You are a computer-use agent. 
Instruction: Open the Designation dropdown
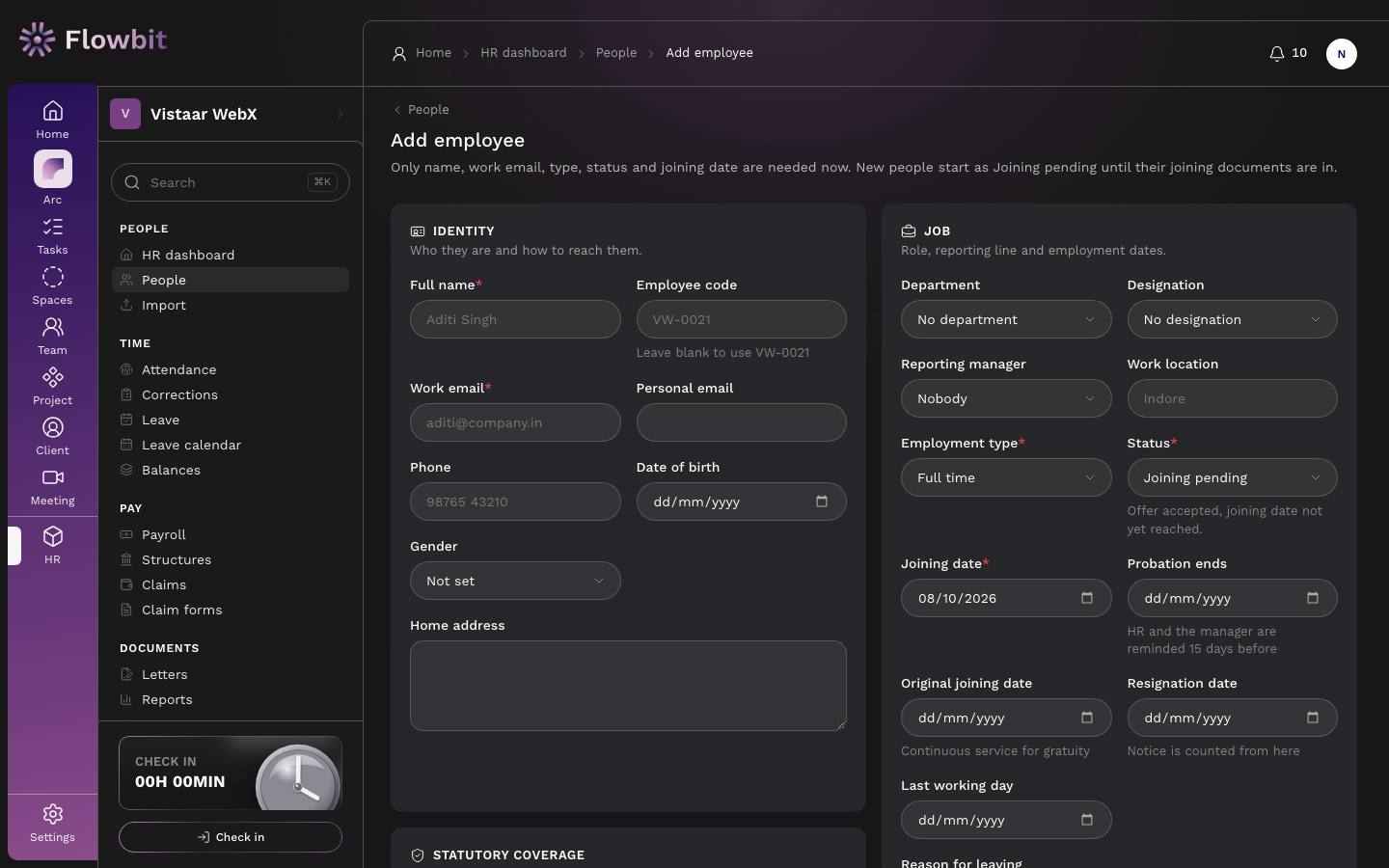click(1232, 319)
